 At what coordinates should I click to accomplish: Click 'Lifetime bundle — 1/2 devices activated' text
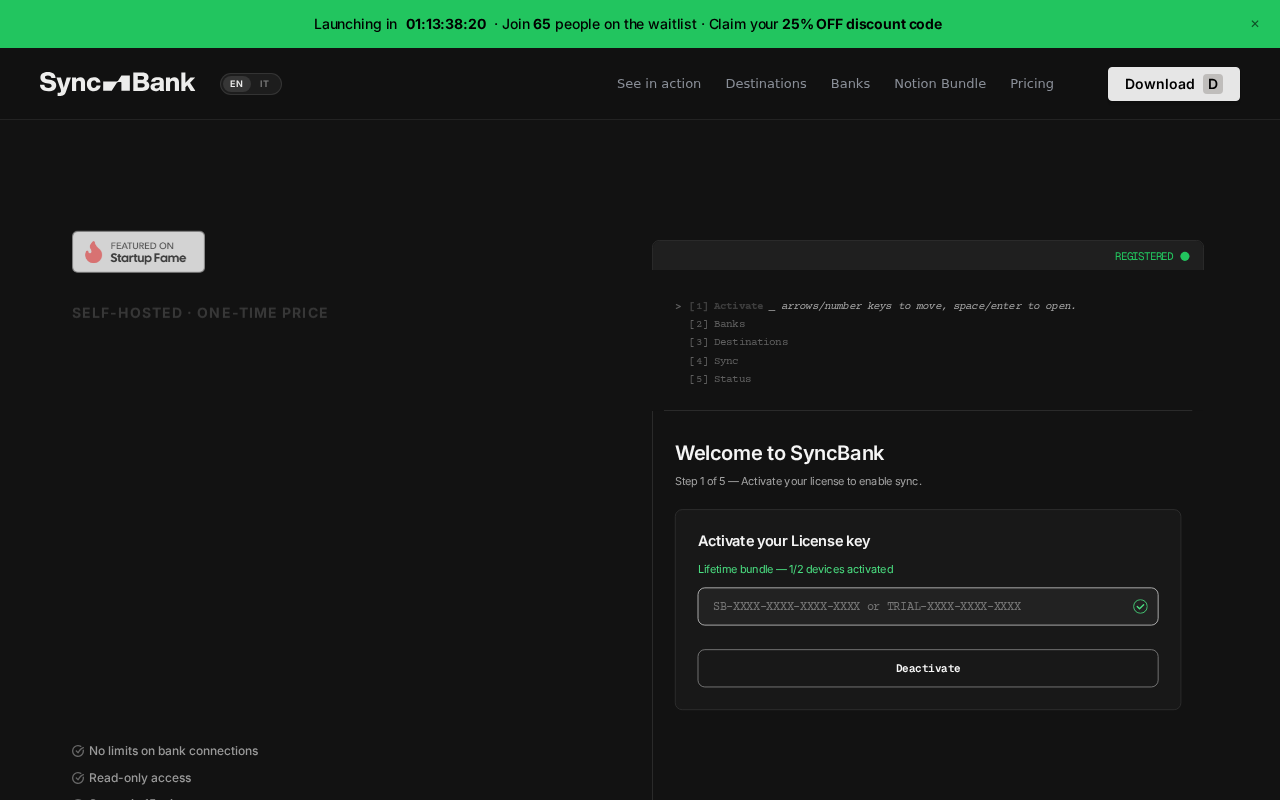tap(795, 569)
